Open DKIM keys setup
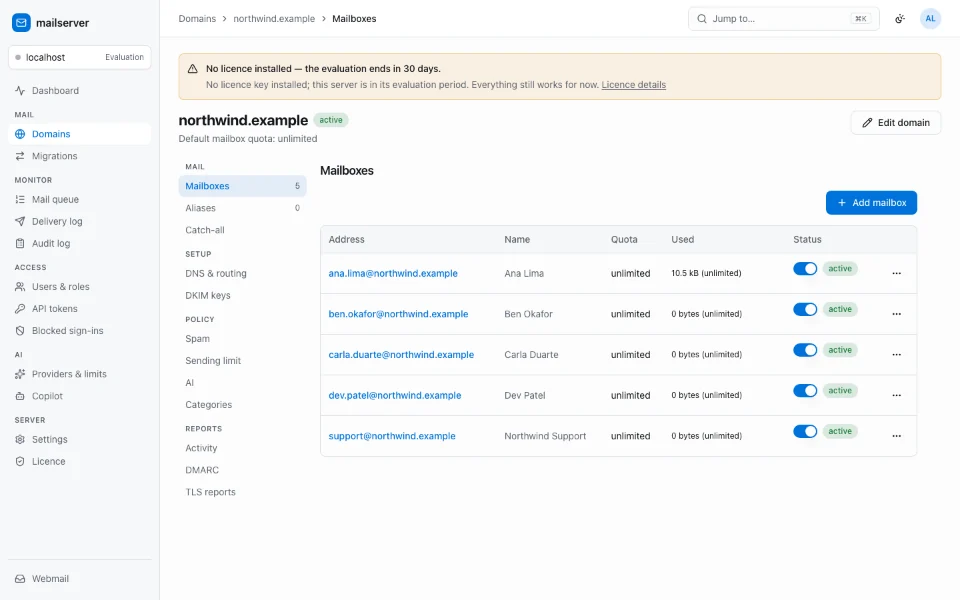Viewport: 960px width, 600px height. [x=242, y=296]
